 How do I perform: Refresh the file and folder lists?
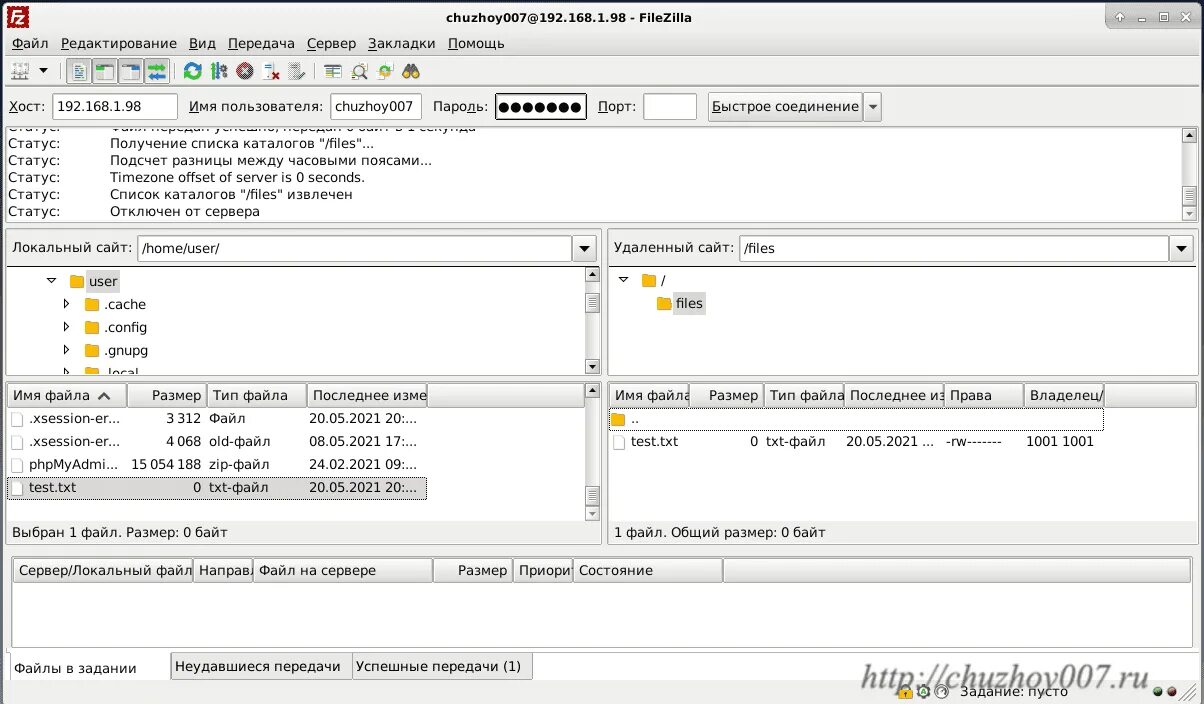click(x=193, y=71)
